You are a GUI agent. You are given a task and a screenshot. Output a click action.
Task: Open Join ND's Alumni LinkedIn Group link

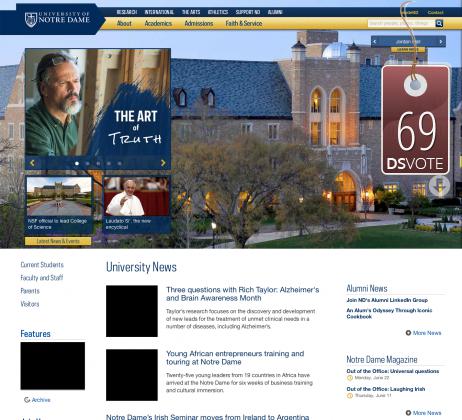click(387, 300)
